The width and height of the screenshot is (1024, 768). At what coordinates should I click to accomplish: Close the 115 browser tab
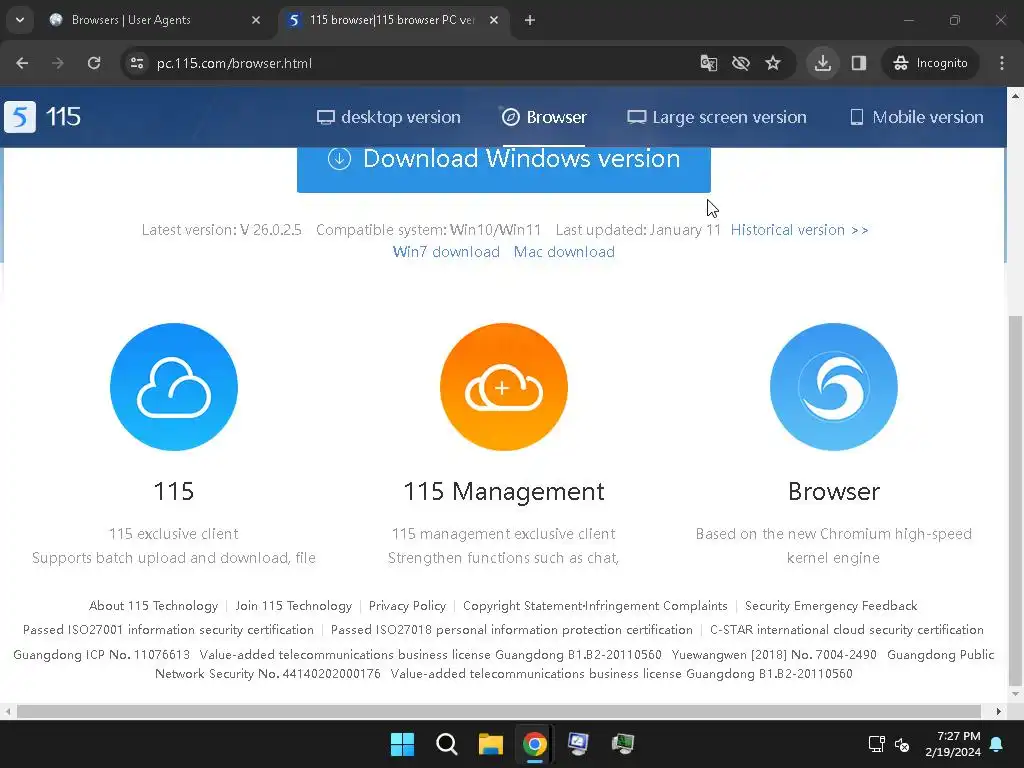point(494,20)
